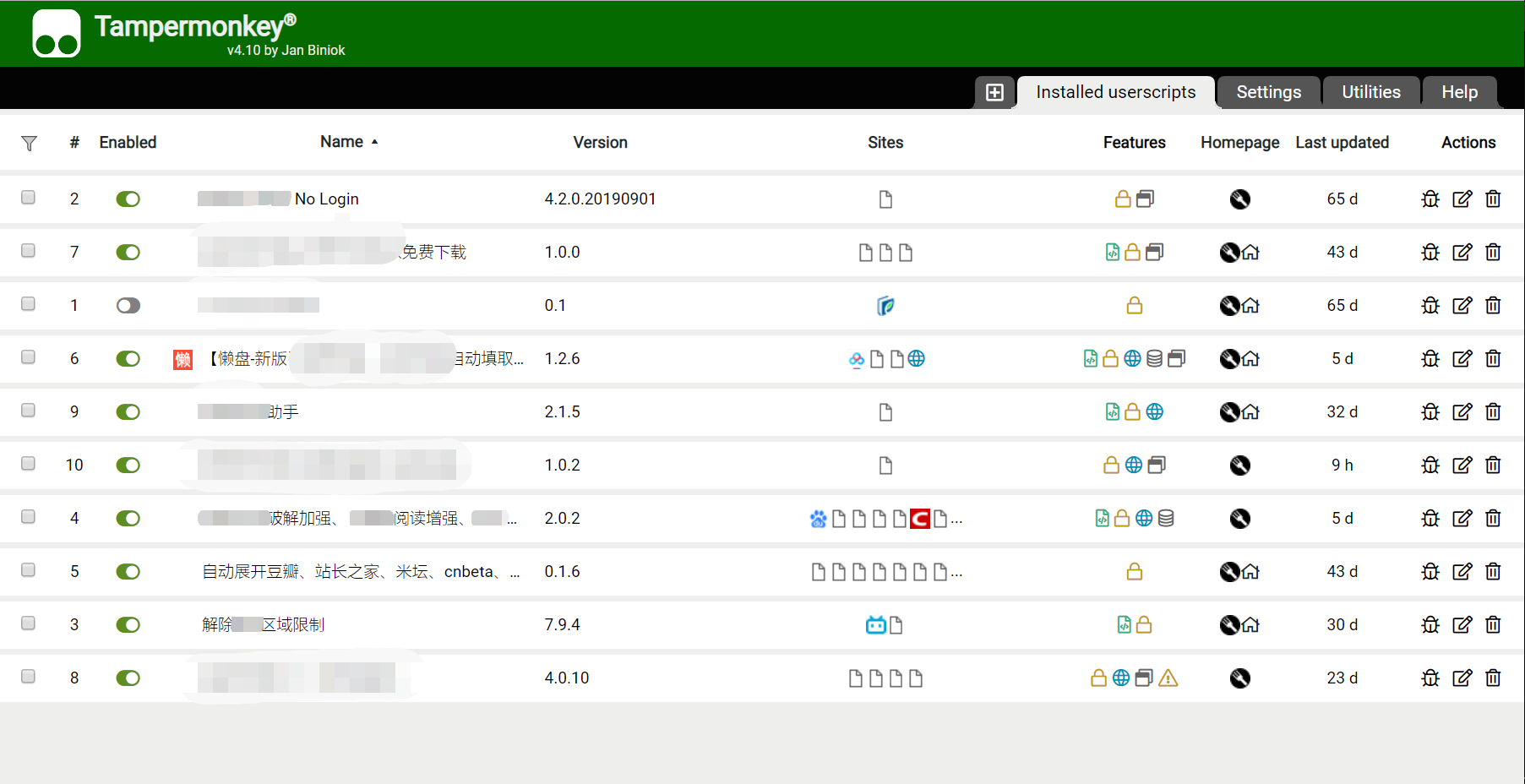1525x784 pixels.
Task: Toggle script number 9 enabled switch
Action: pyautogui.click(x=128, y=412)
